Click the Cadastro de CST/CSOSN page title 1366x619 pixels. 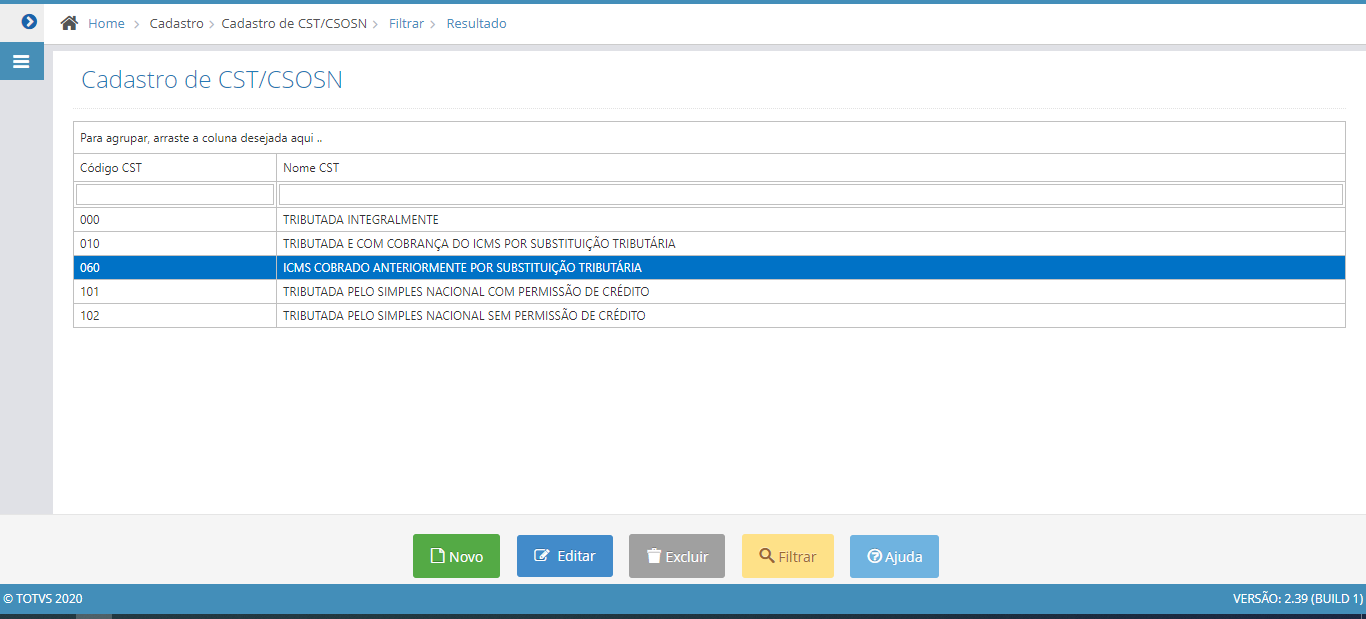[212, 80]
